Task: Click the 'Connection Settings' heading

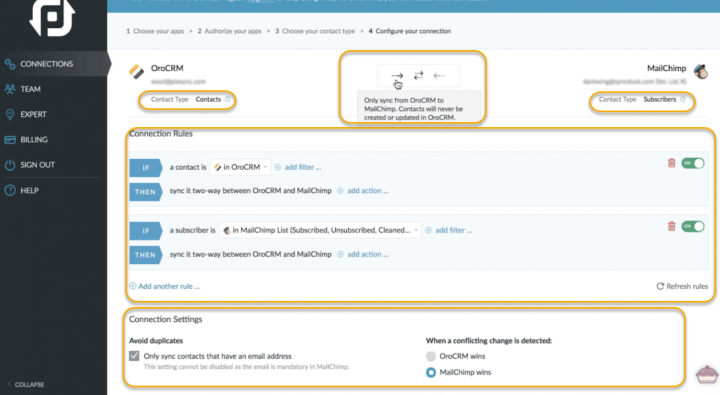Action: [165, 319]
